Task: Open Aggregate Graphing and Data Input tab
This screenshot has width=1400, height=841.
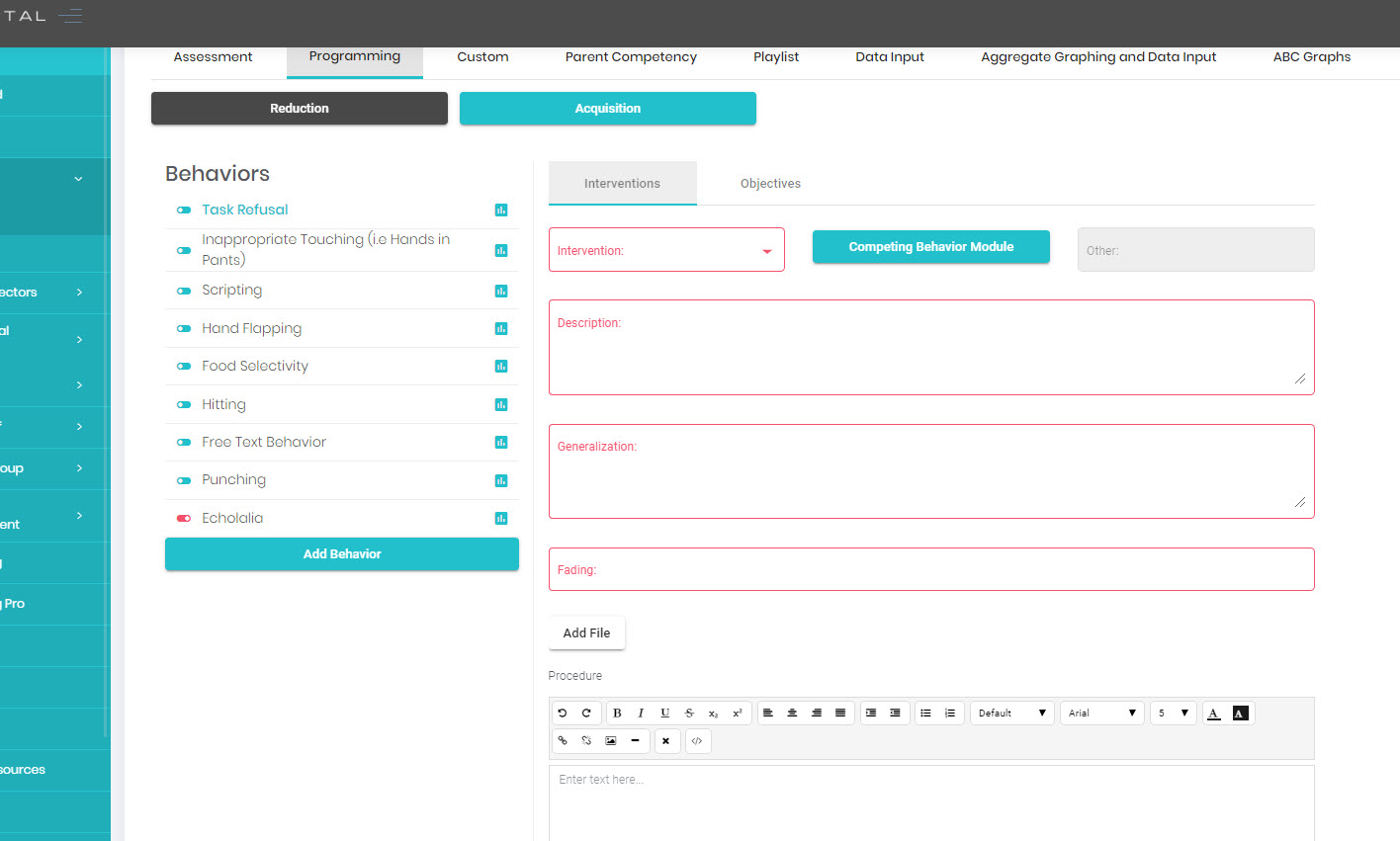Action: pos(1098,57)
